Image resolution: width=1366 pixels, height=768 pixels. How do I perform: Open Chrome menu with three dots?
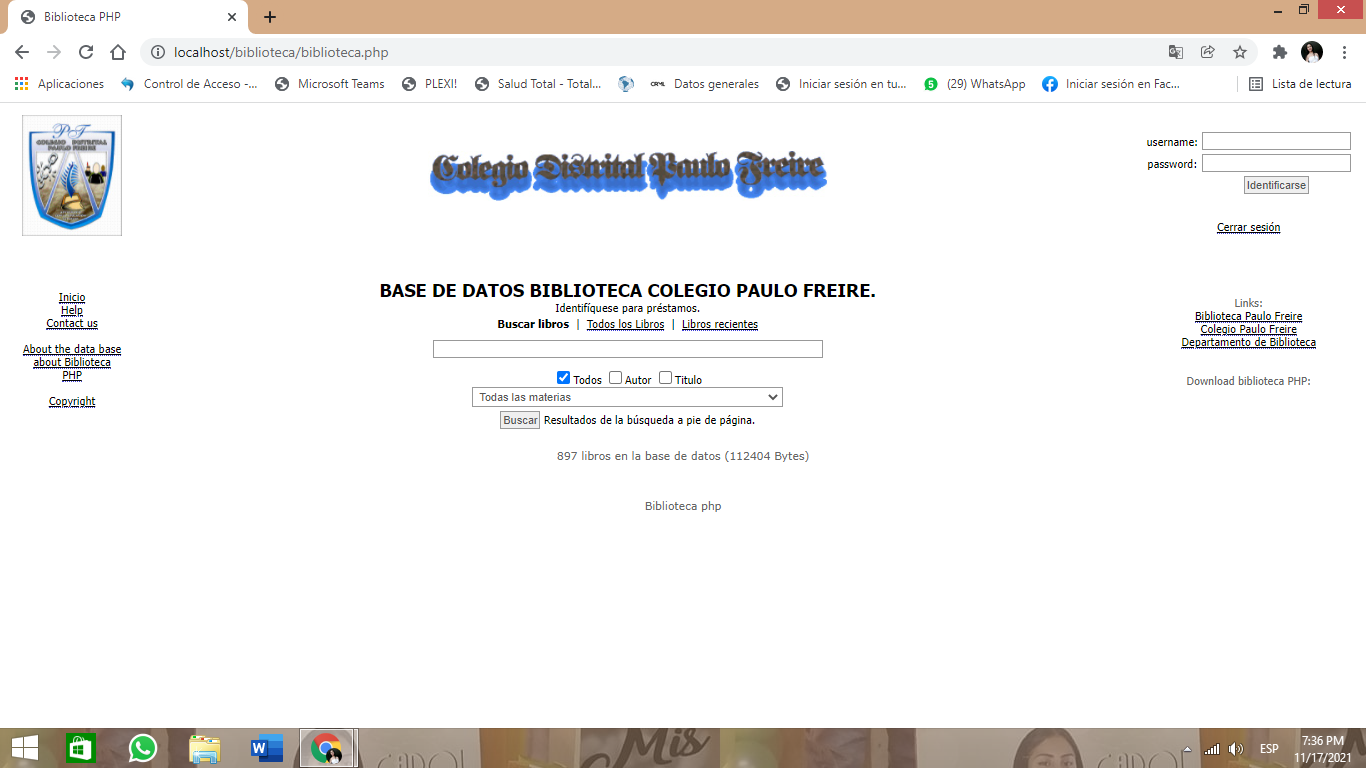pos(1345,53)
